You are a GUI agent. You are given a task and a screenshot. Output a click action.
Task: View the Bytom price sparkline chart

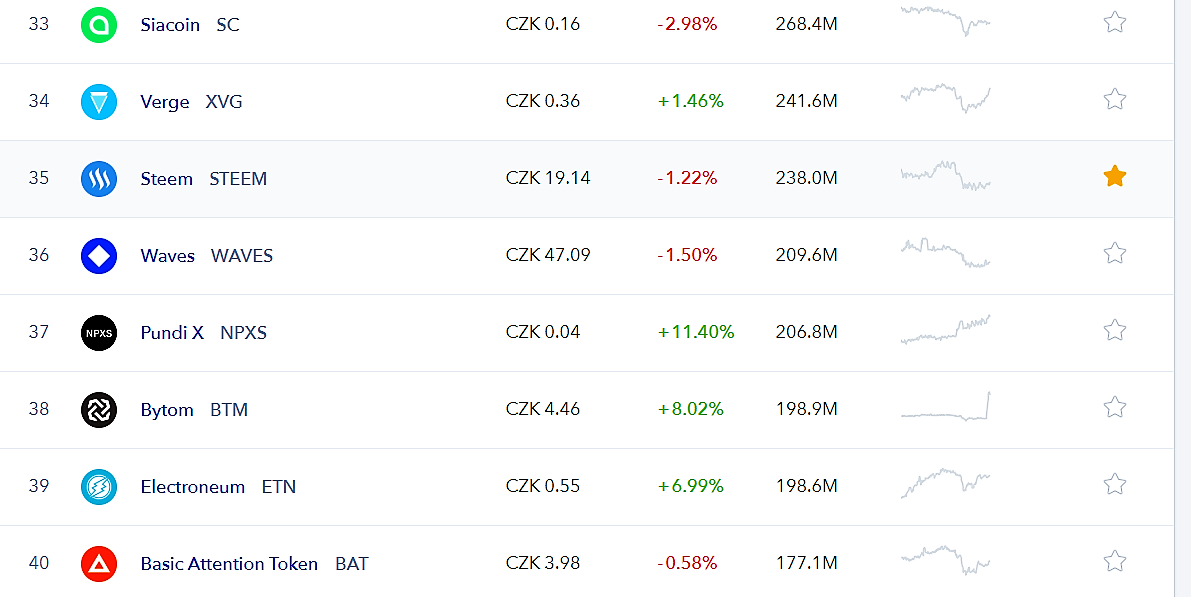[945, 408]
